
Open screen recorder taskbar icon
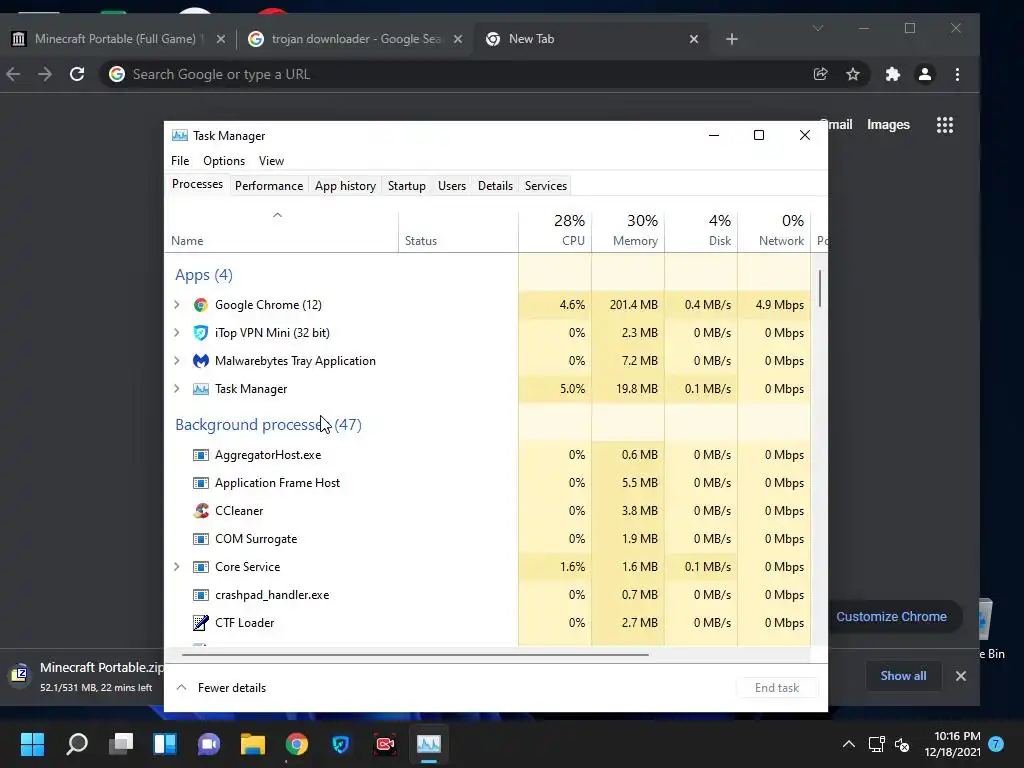point(385,744)
